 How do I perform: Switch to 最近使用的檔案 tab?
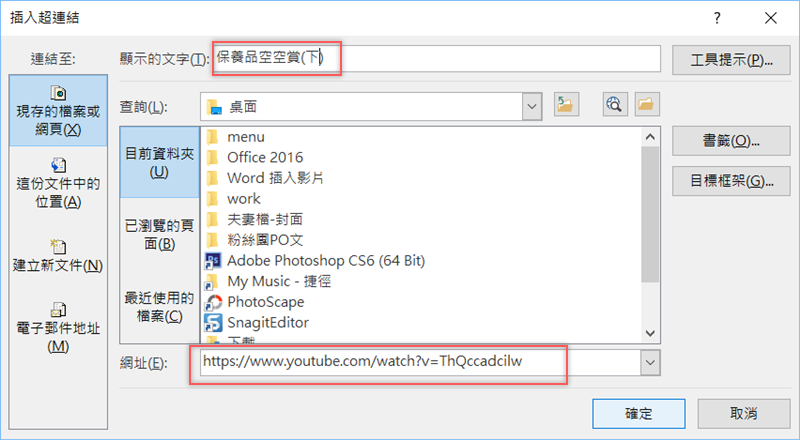pos(159,306)
